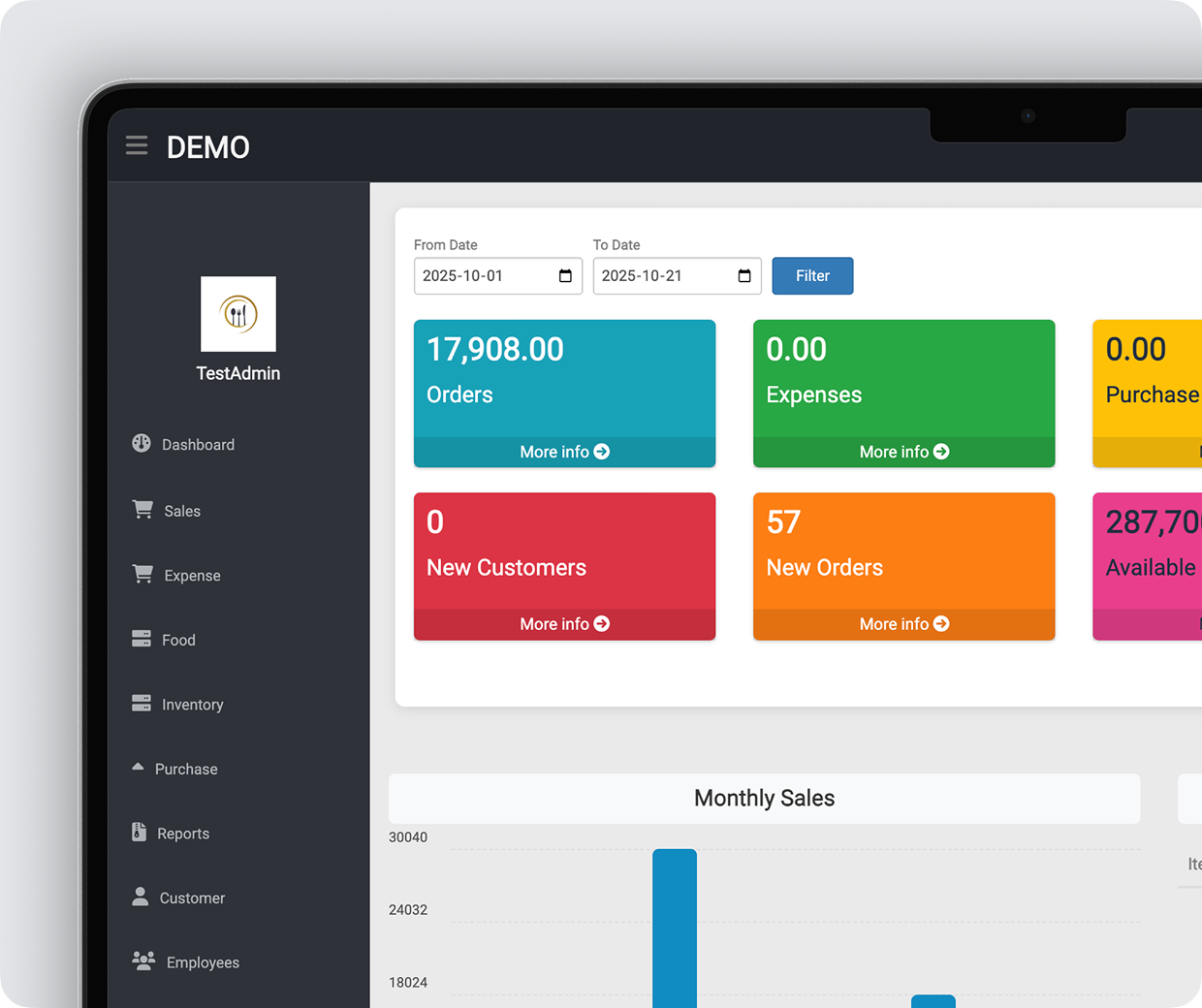
Task: Click the To Date label
Action: tap(617, 245)
